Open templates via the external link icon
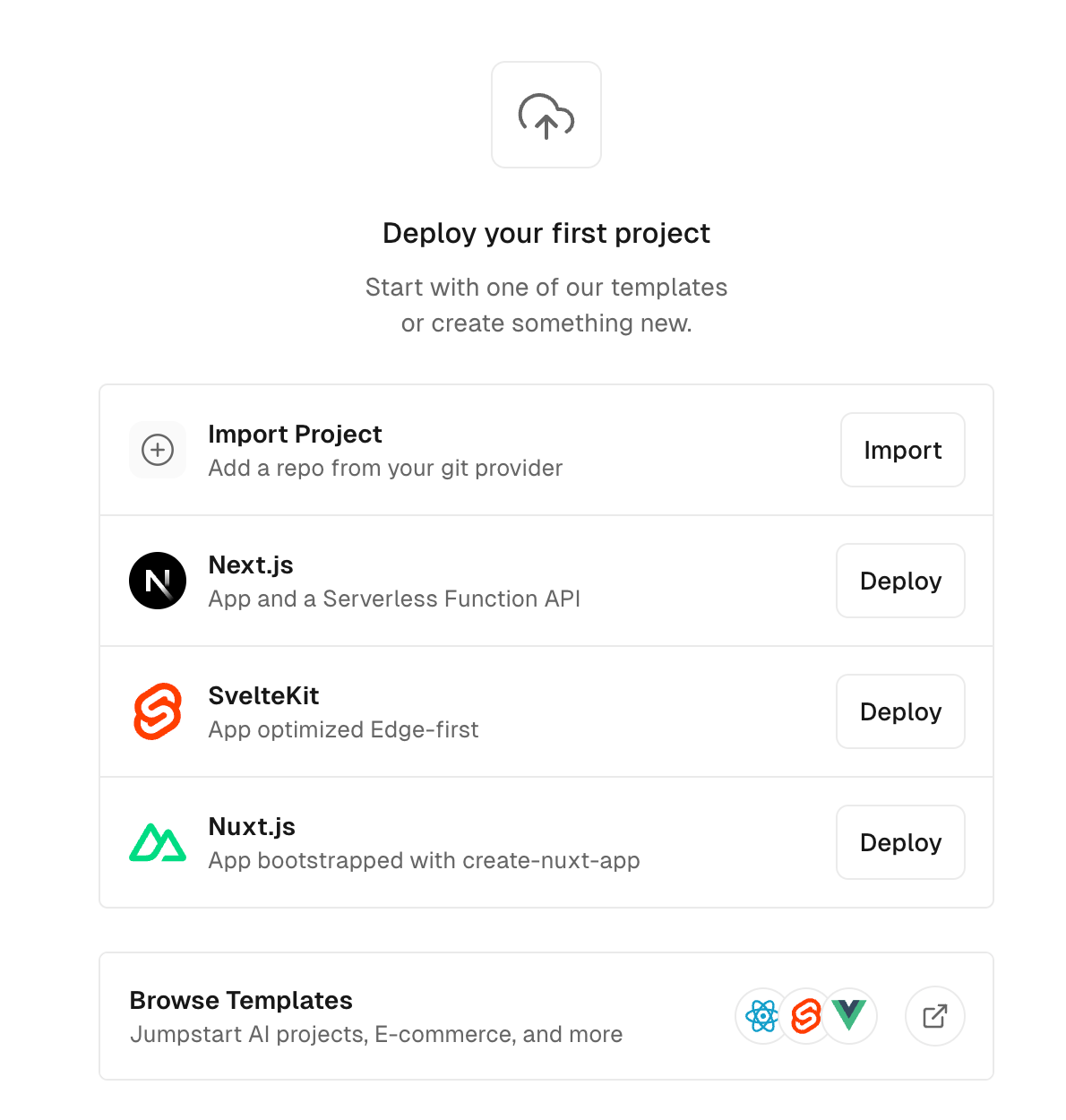The height and width of the screenshot is (1120, 1066). [x=934, y=1016]
